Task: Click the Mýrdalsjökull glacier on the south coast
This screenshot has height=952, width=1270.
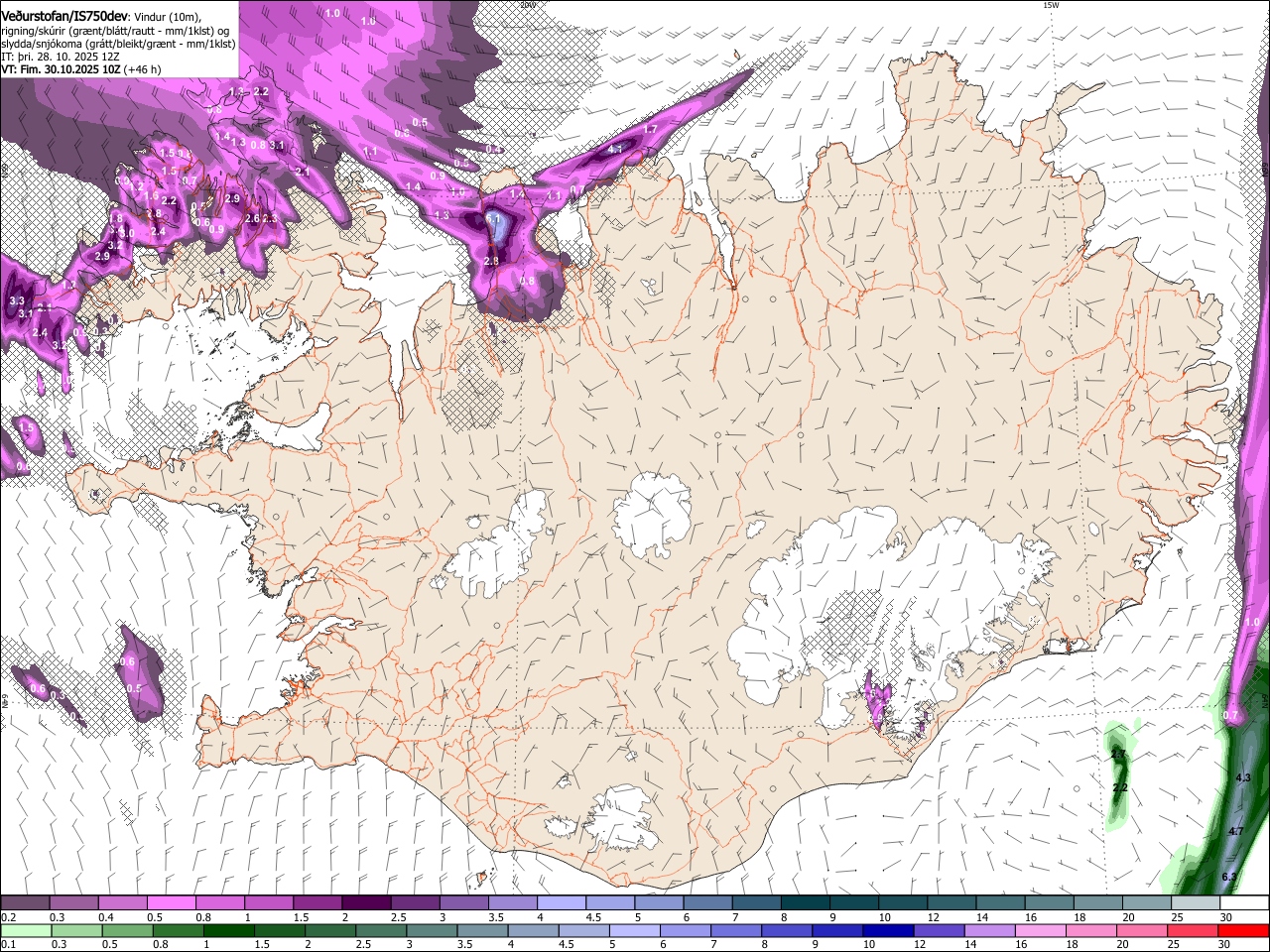Action: tap(623, 815)
